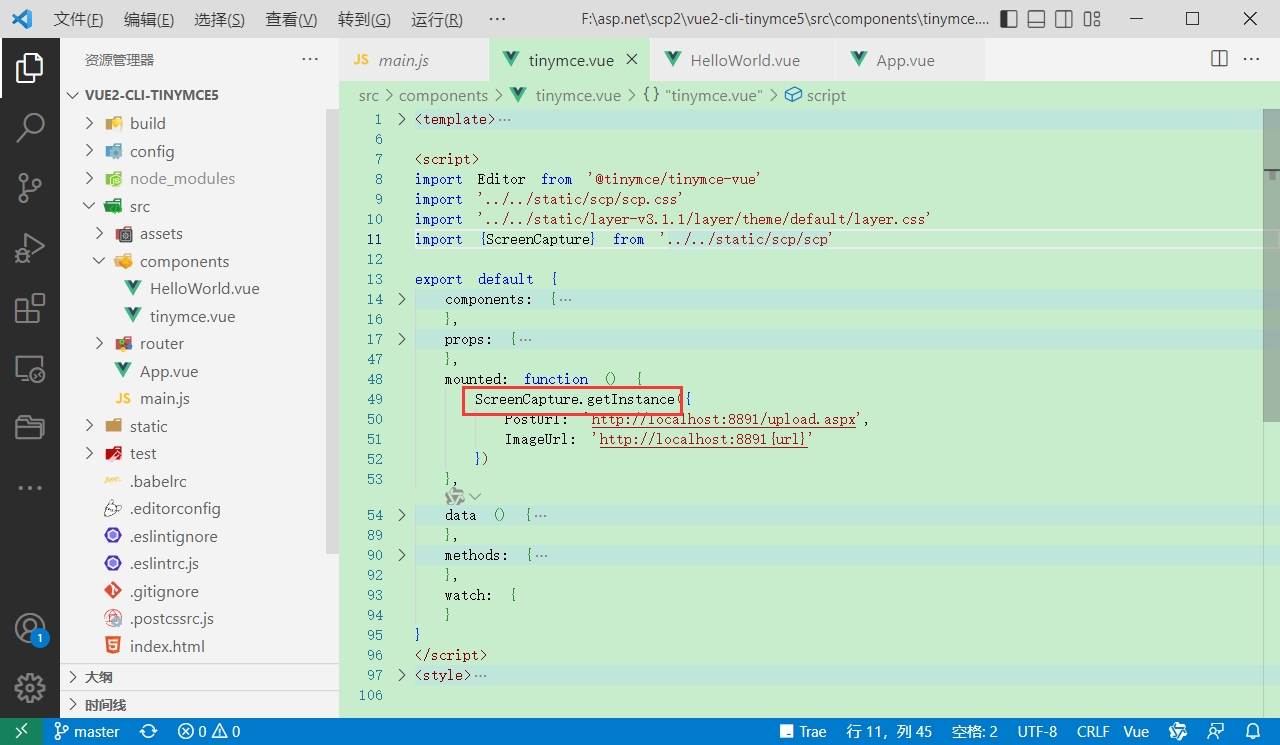Open the Manage settings gear
This screenshot has height=745, width=1280.
coord(30,688)
